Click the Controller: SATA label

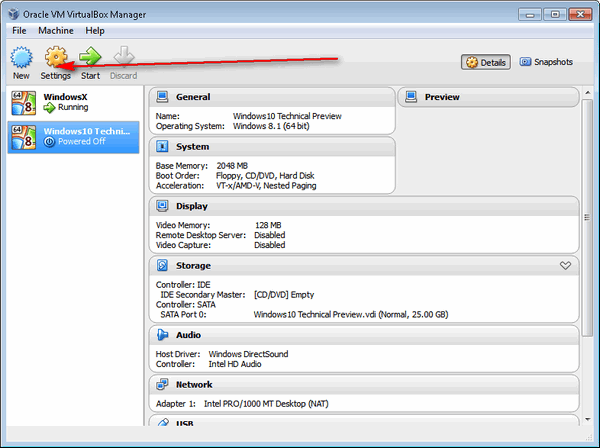(x=186, y=305)
